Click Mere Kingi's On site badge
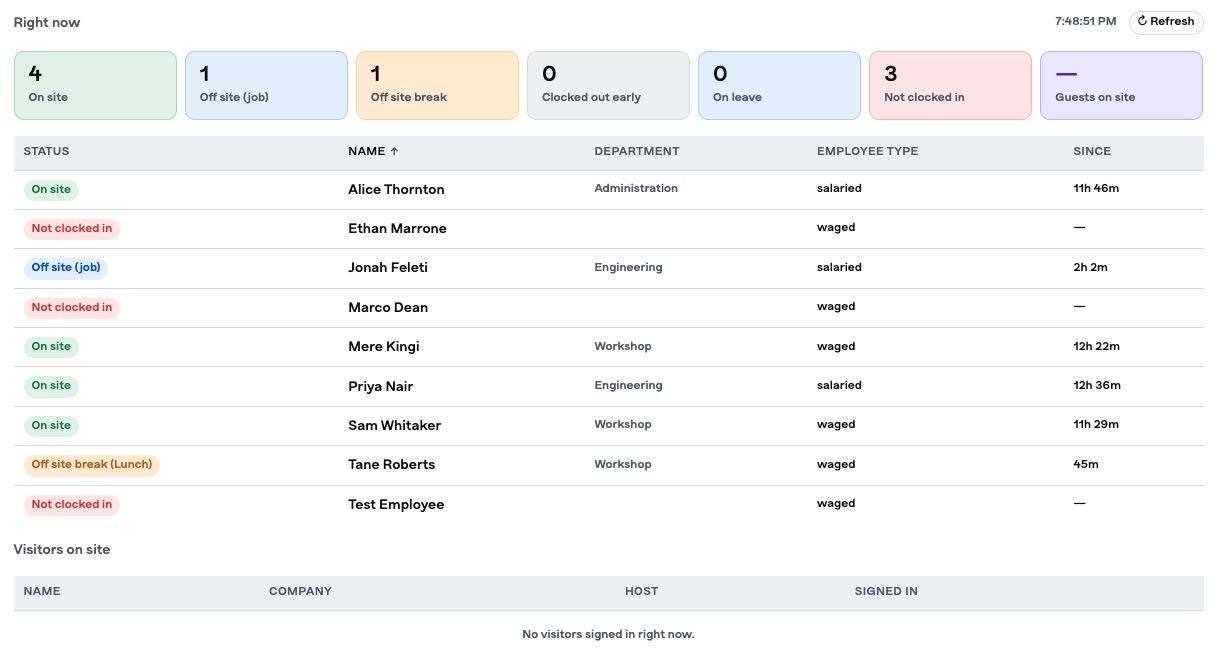Viewport: 1220px width, 667px height. point(51,347)
